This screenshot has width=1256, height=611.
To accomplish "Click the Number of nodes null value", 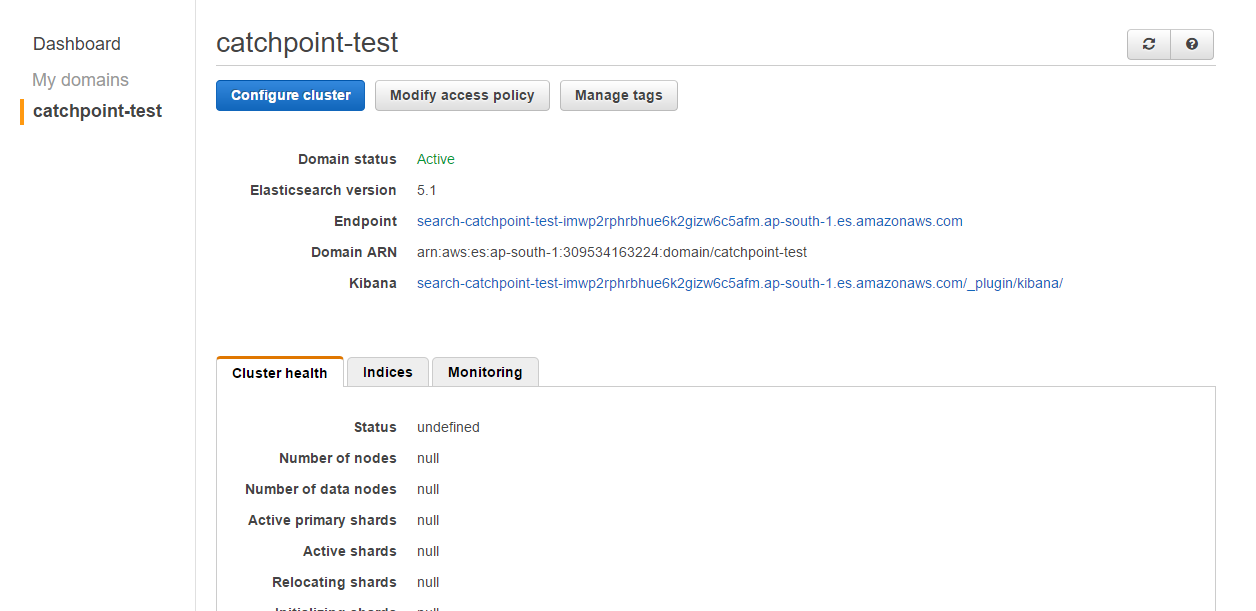I will [x=428, y=458].
